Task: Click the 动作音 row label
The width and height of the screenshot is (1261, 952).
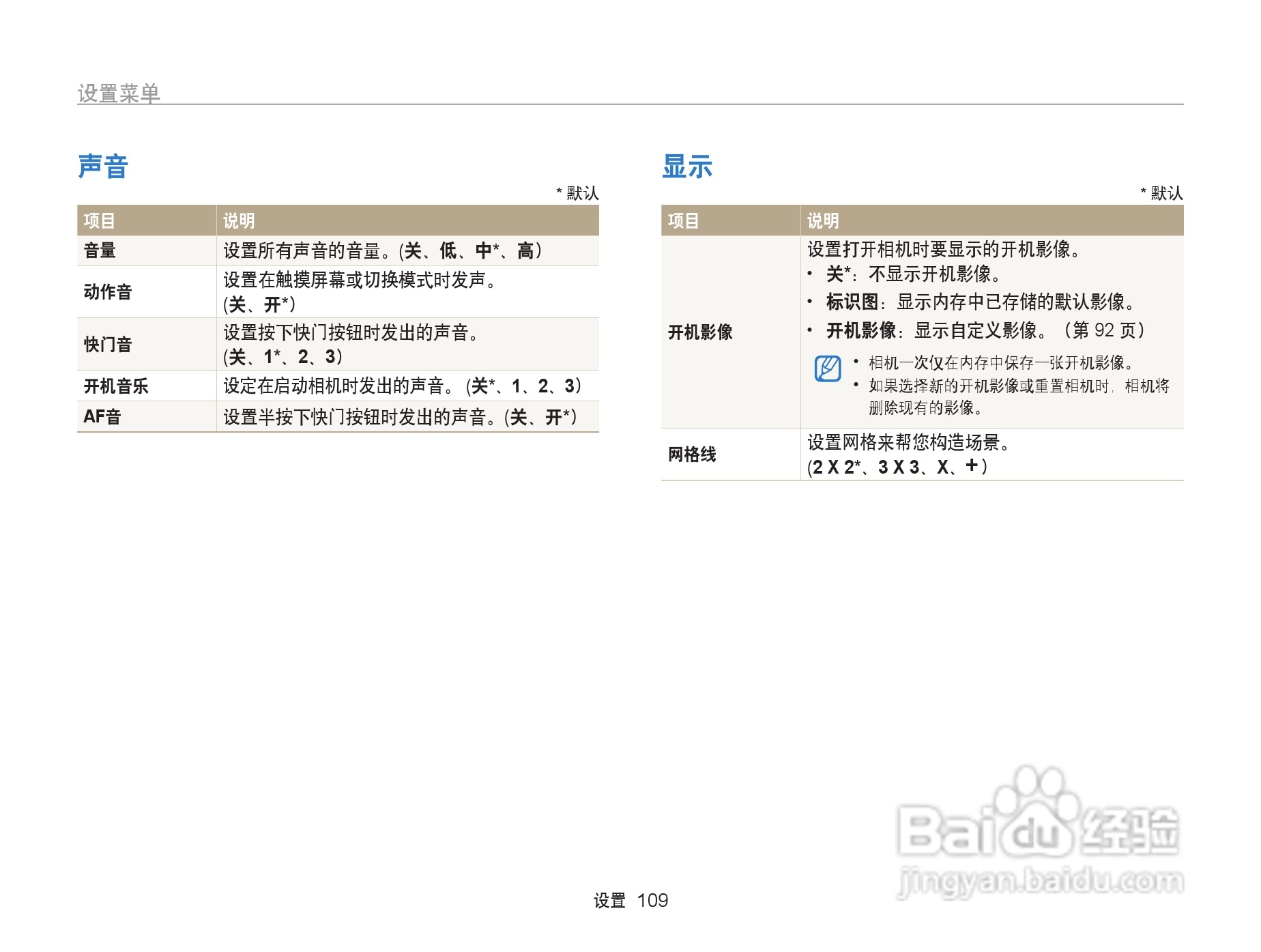Action: click(108, 292)
